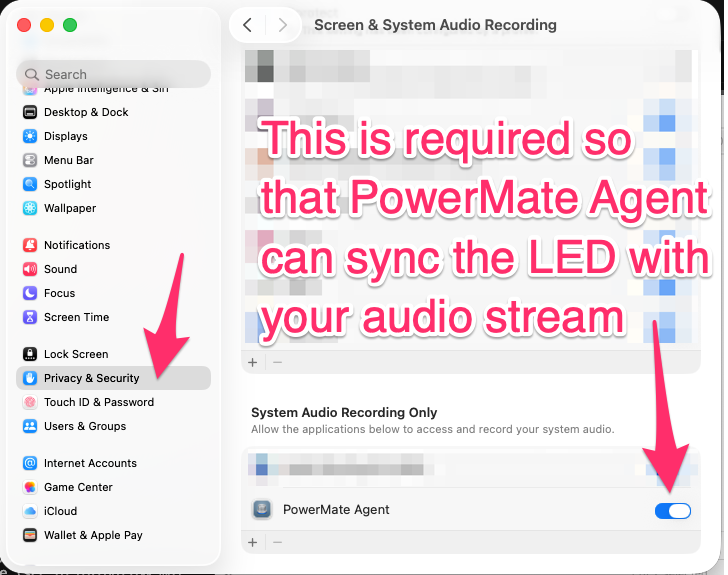Add app to screen recording list
The image size is (728, 575).
253,362
